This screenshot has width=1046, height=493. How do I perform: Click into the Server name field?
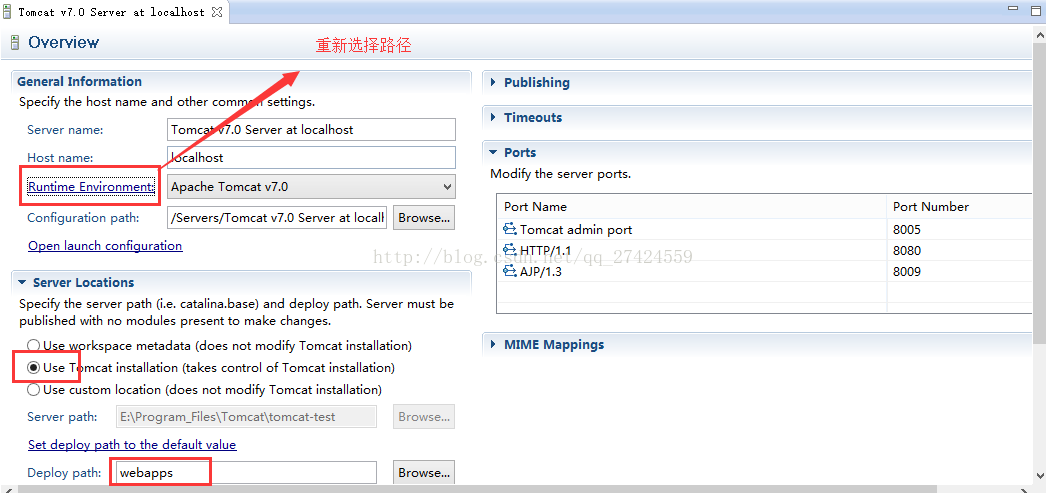311,129
